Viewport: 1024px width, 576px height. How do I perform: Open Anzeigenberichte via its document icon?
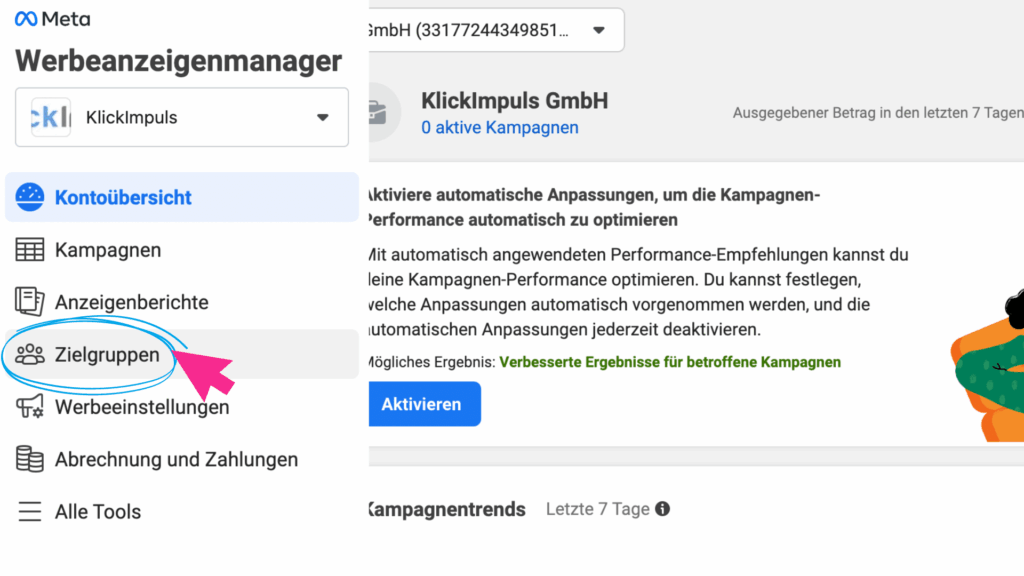click(30, 301)
